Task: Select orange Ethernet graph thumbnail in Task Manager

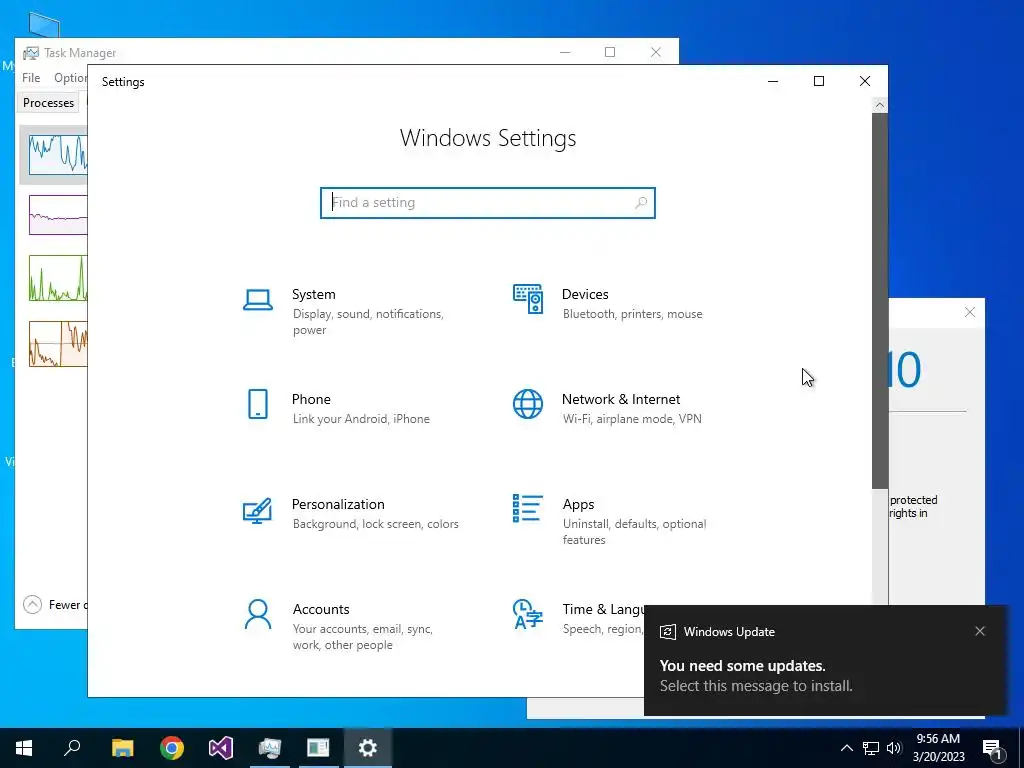Action: point(57,344)
